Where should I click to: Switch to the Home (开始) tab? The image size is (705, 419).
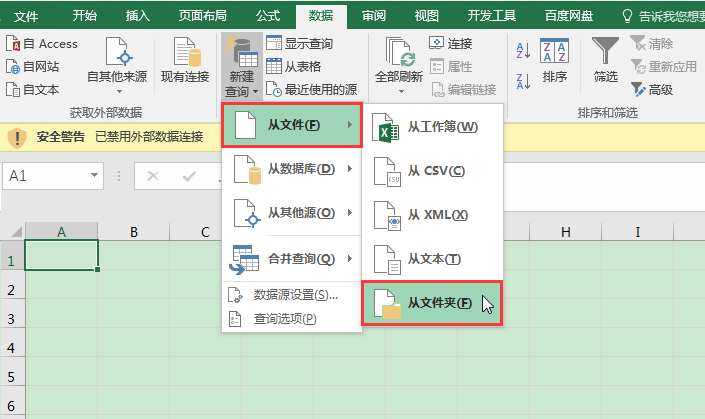pos(85,16)
